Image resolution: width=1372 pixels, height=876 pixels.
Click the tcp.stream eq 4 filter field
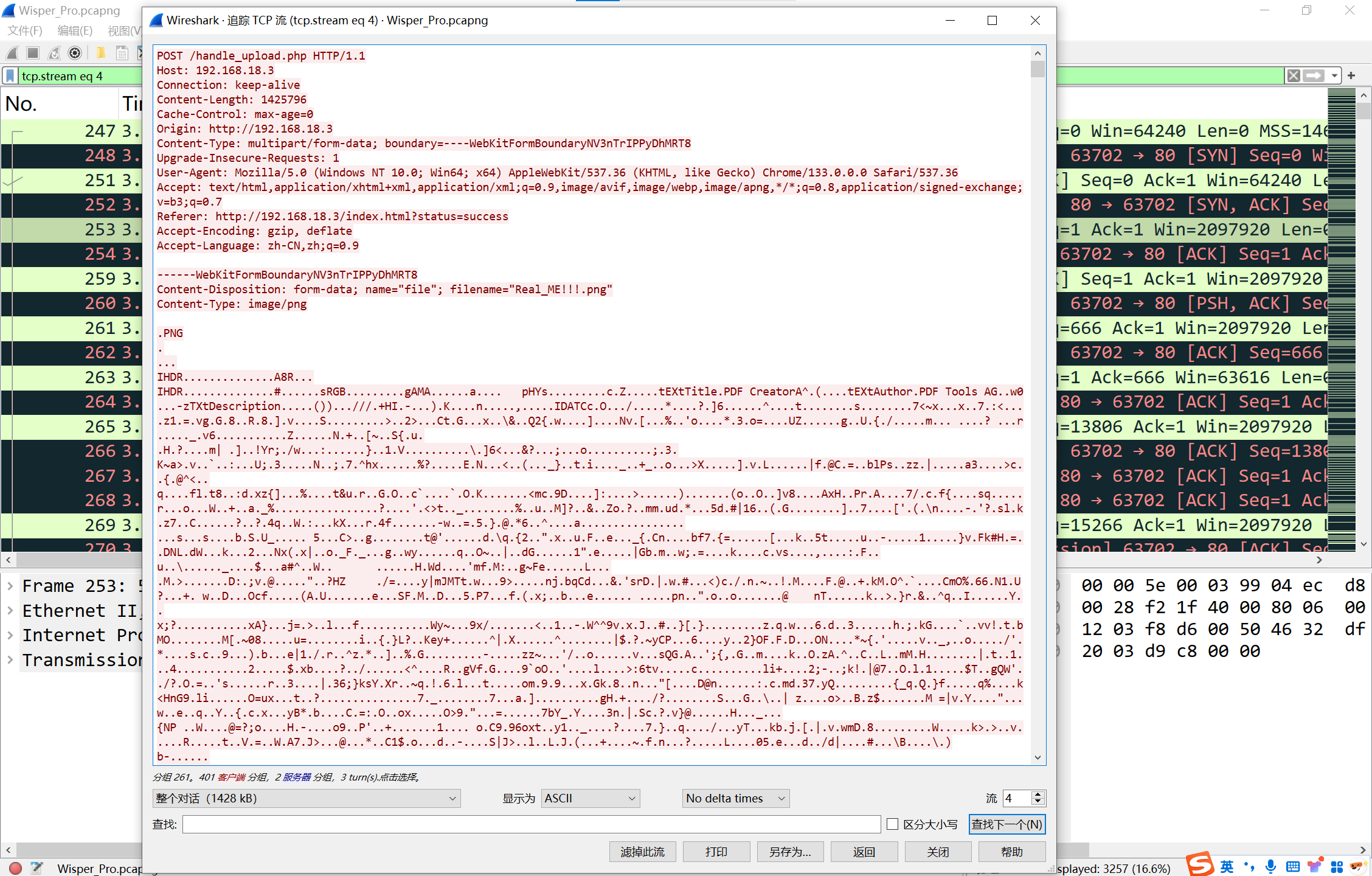tap(79, 76)
